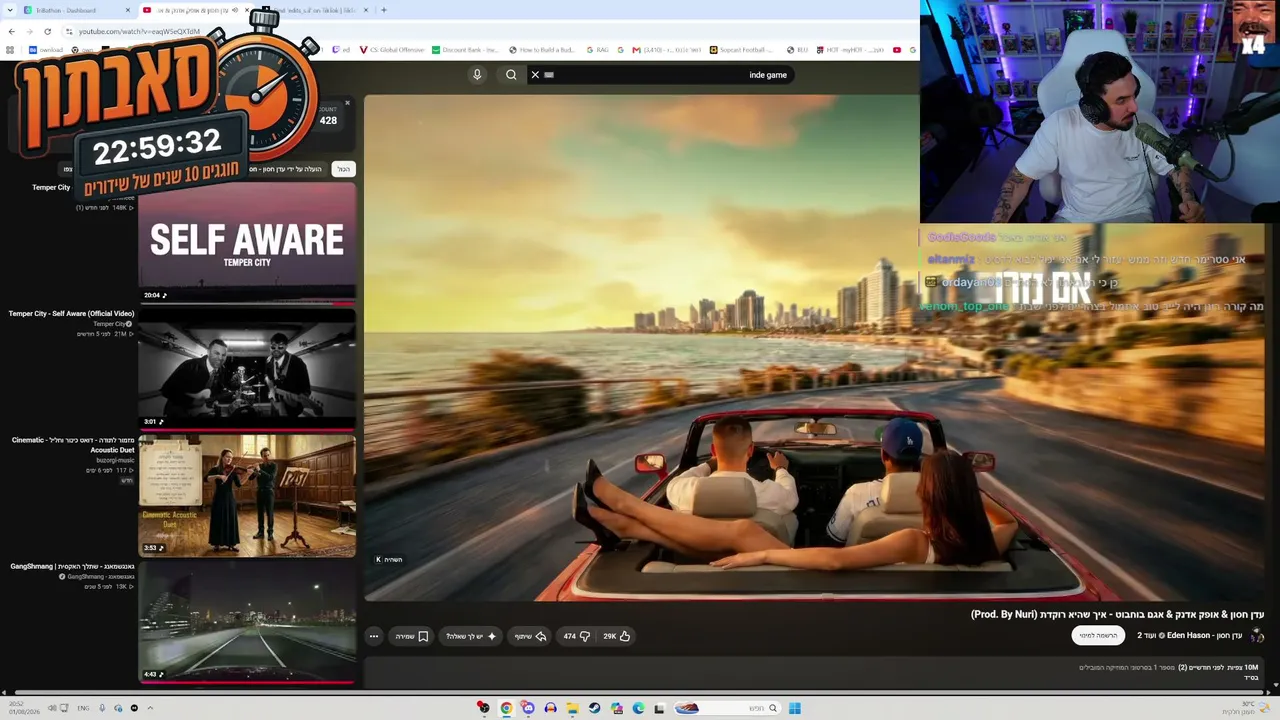The width and height of the screenshot is (1280, 720).
Task: Click the sparkle 'ask a question' button
Action: pyautogui.click(x=471, y=636)
